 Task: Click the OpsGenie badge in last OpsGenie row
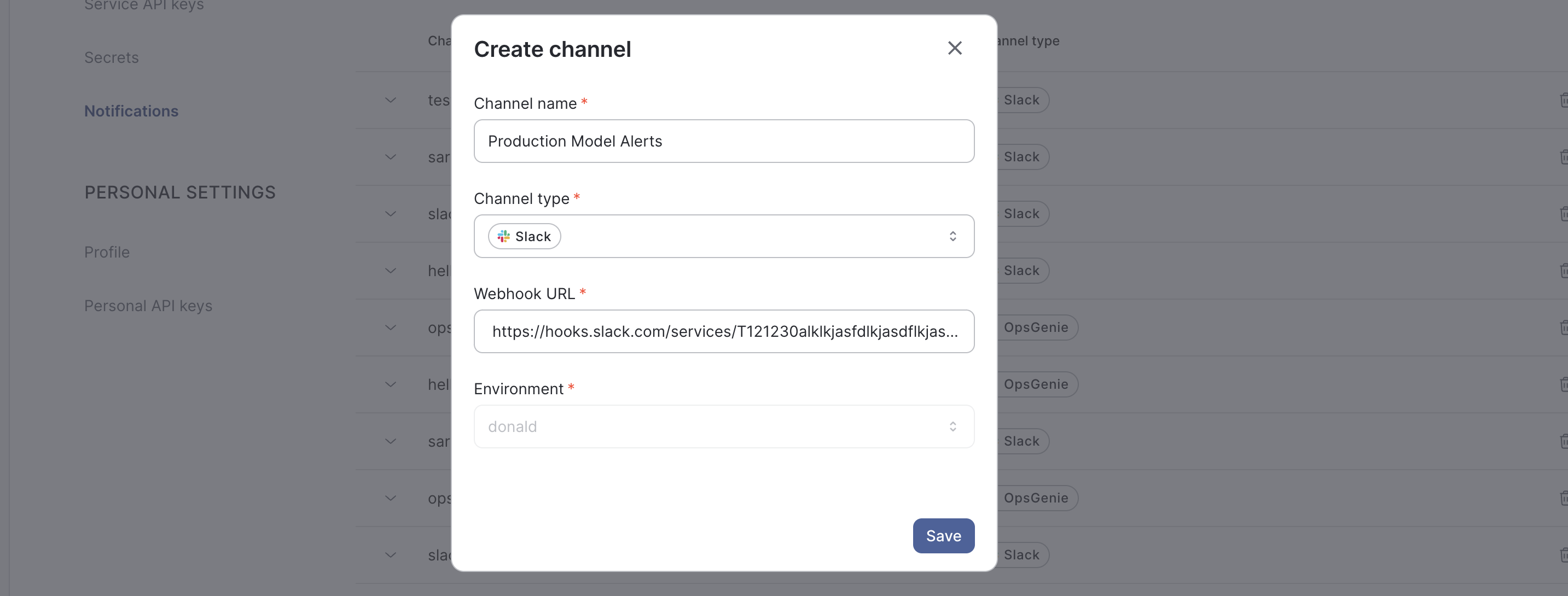click(x=1035, y=498)
